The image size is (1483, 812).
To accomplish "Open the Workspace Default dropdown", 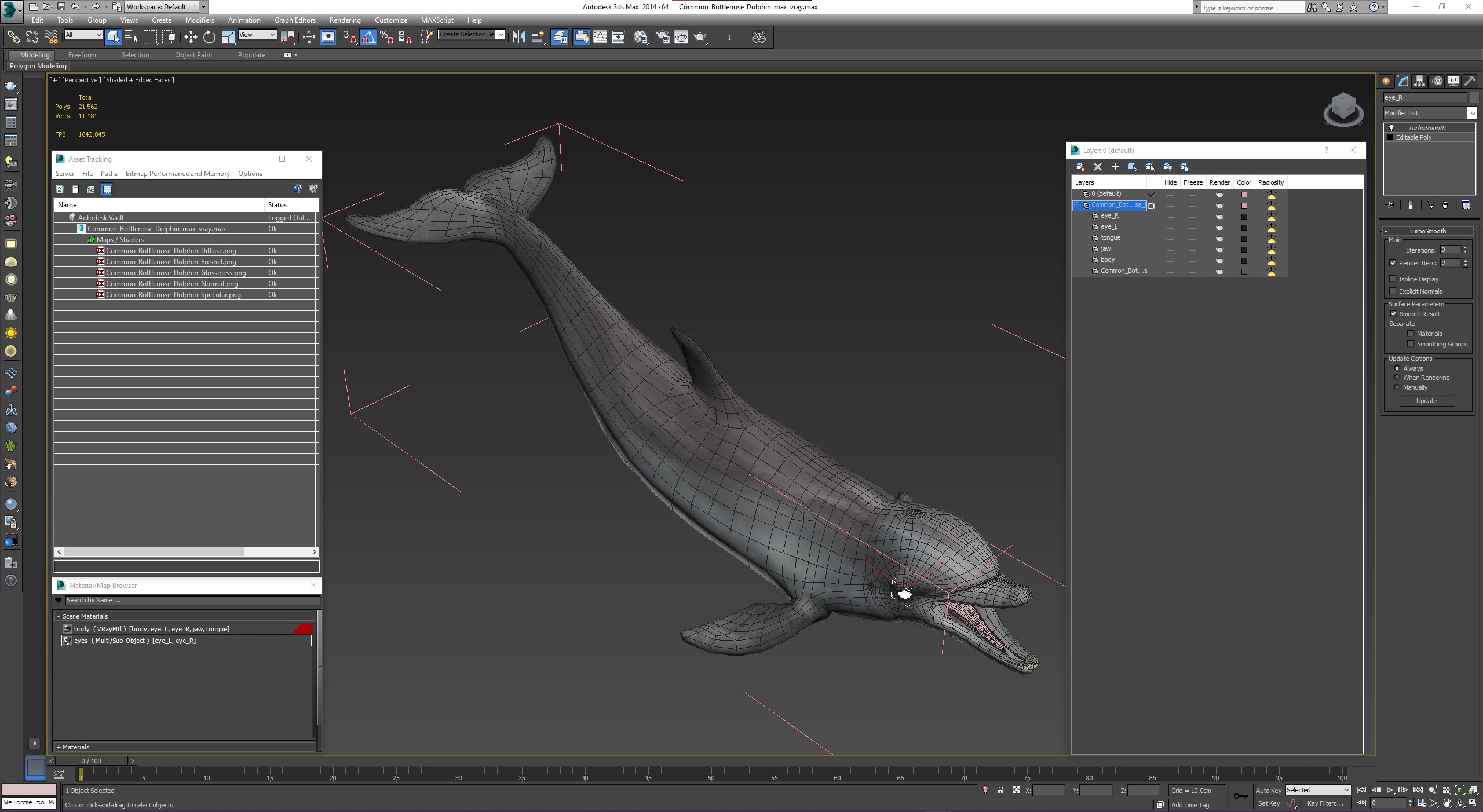I will point(162,7).
